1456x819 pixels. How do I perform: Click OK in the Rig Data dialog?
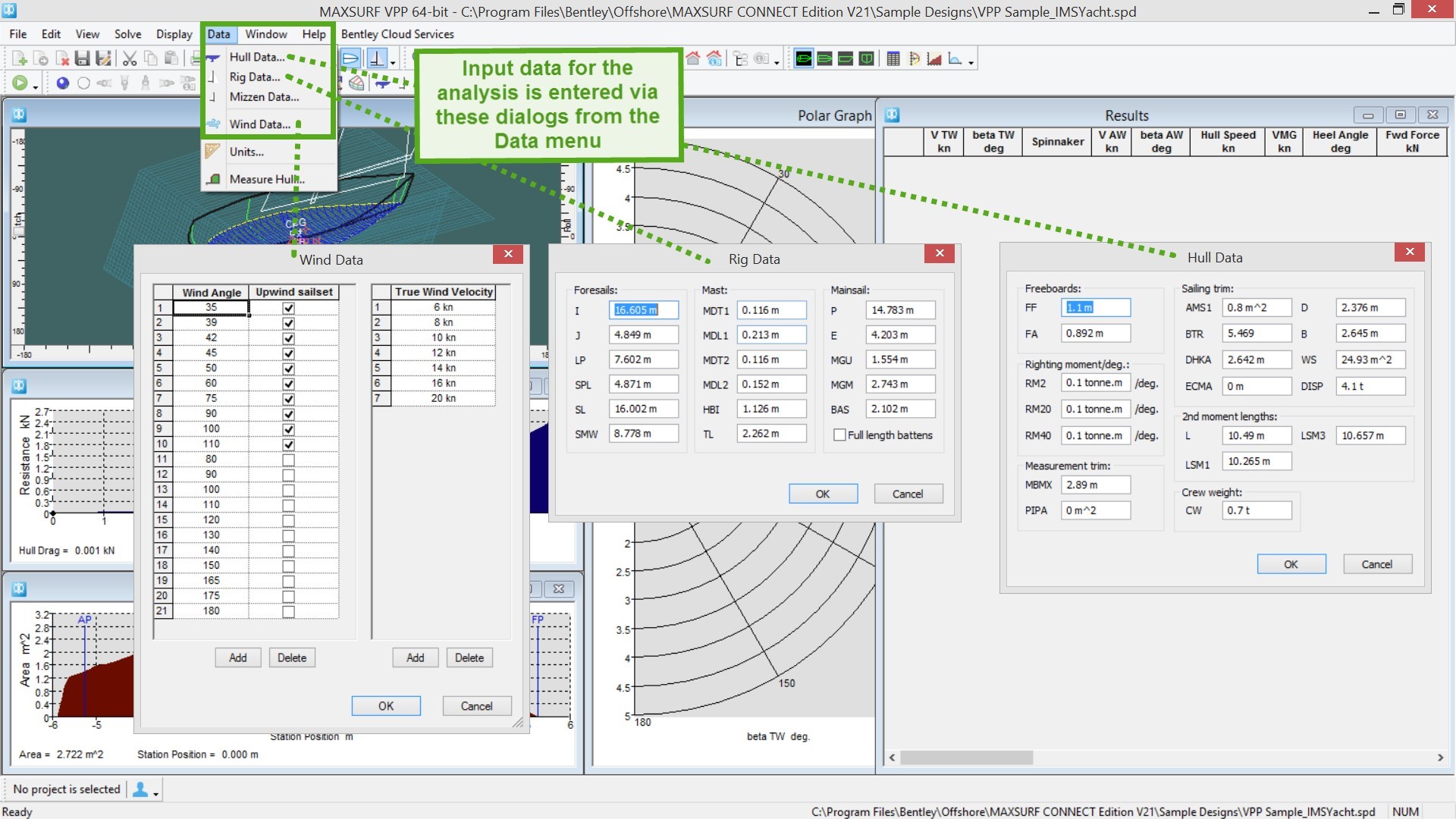(x=823, y=493)
